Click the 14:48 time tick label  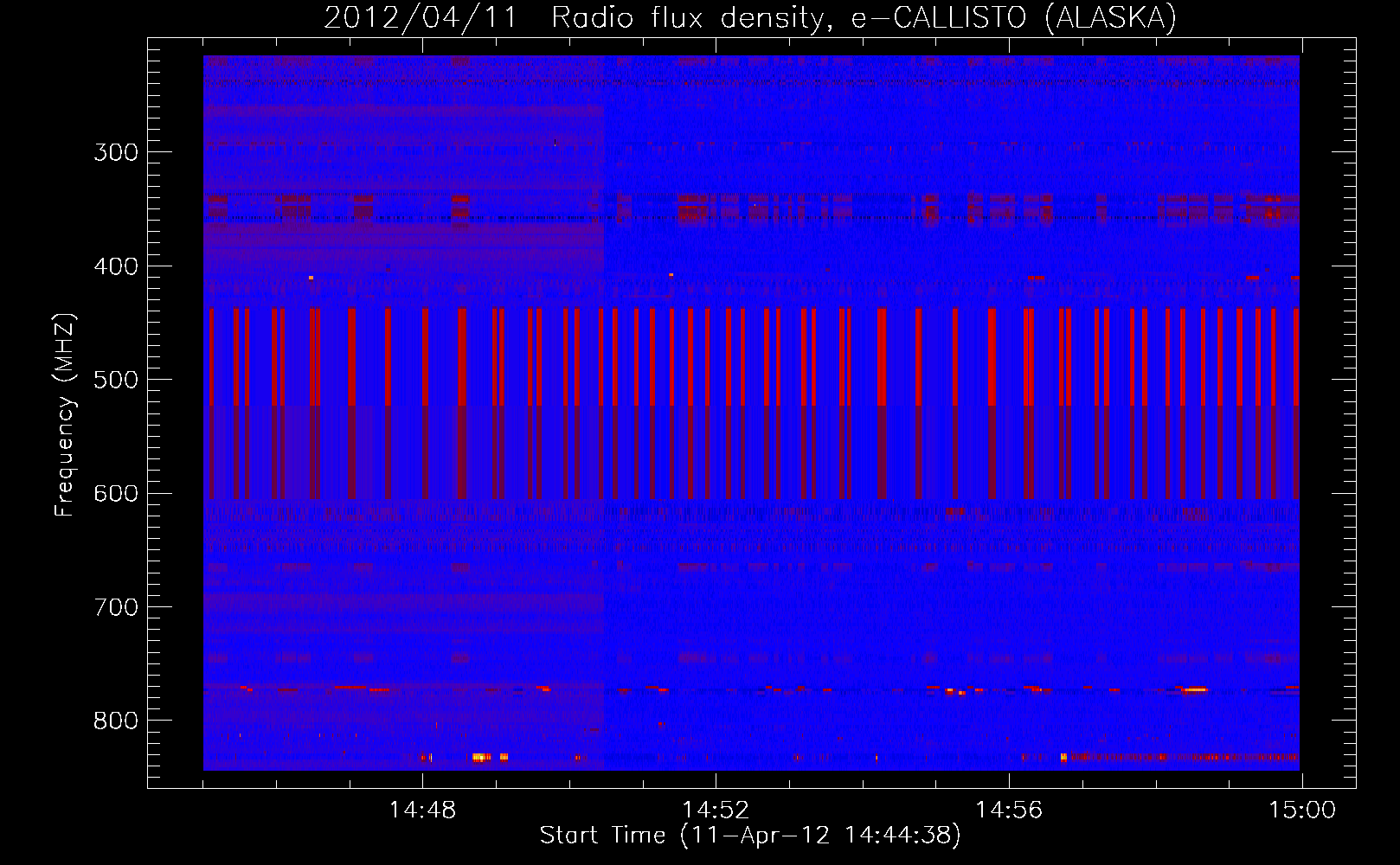tap(422, 811)
